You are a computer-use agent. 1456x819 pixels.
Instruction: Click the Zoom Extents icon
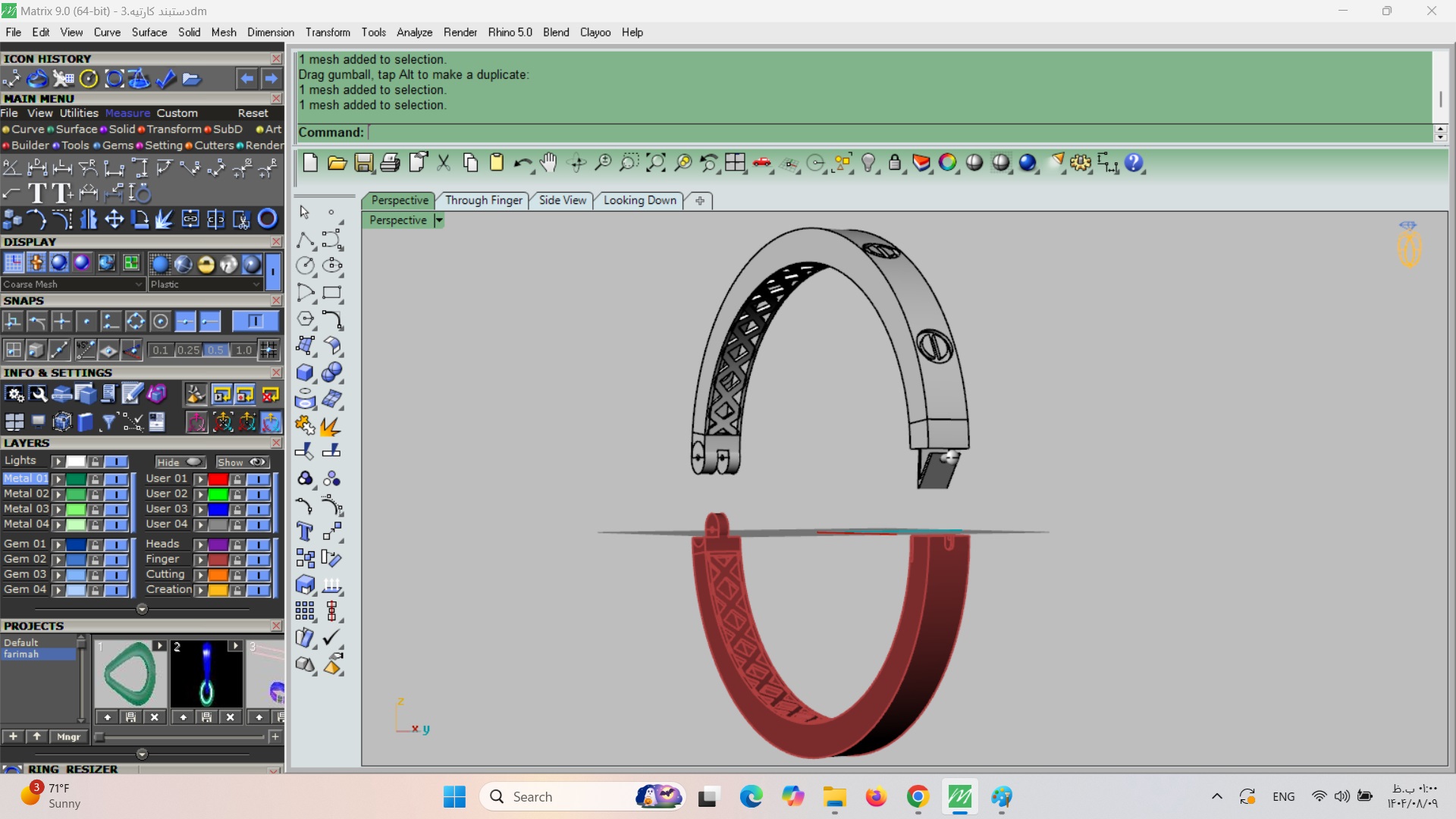click(655, 163)
